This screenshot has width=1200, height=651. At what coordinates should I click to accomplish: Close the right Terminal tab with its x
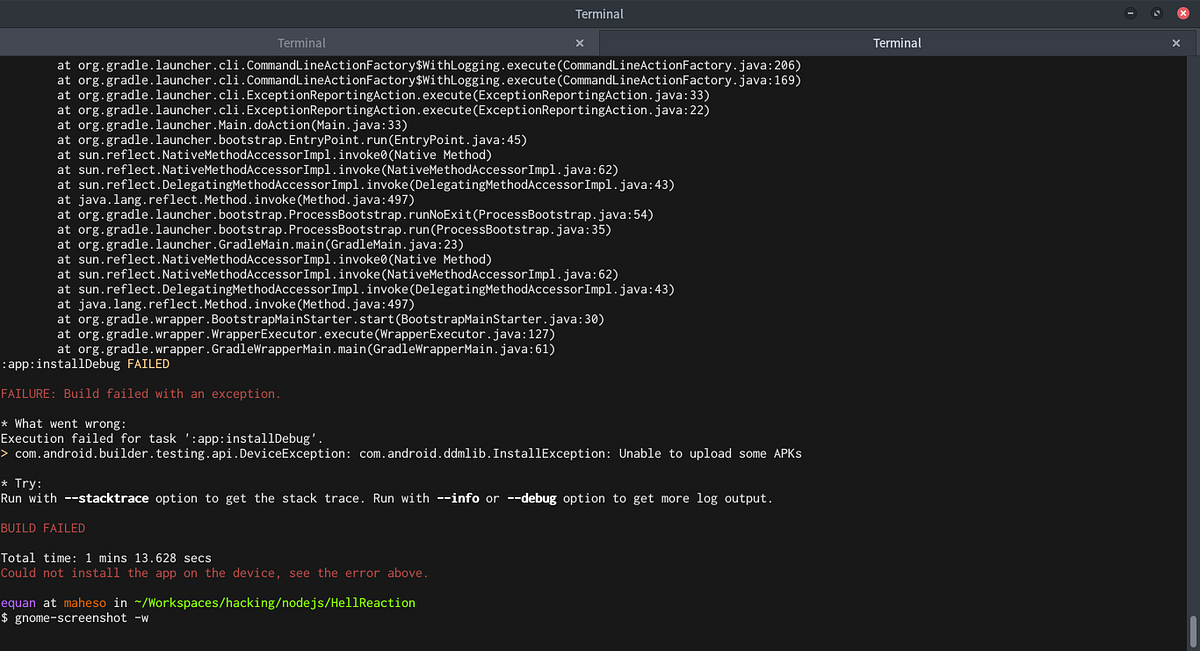point(1175,43)
